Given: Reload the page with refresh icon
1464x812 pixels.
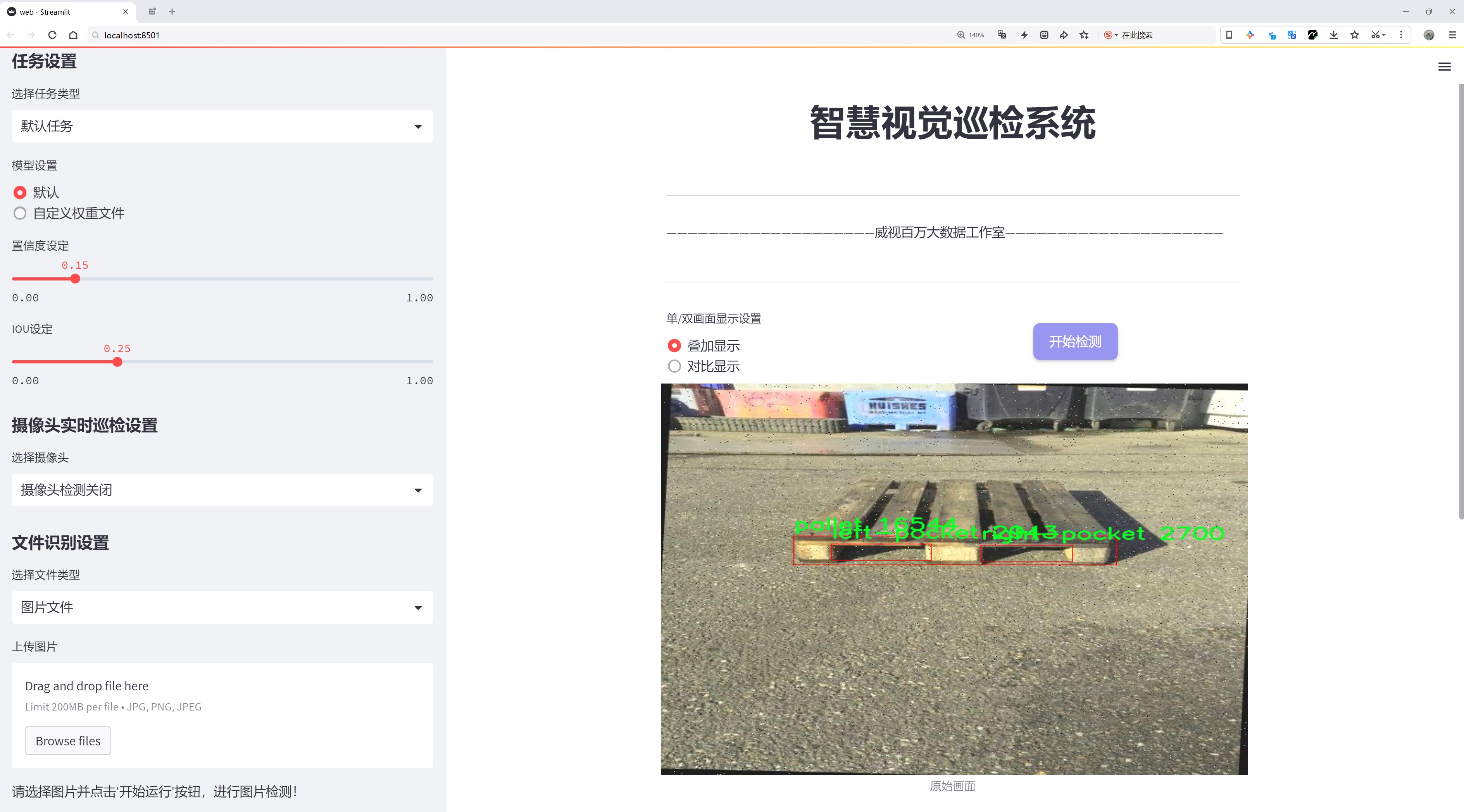Looking at the screenshot, I should pos(52,35).
